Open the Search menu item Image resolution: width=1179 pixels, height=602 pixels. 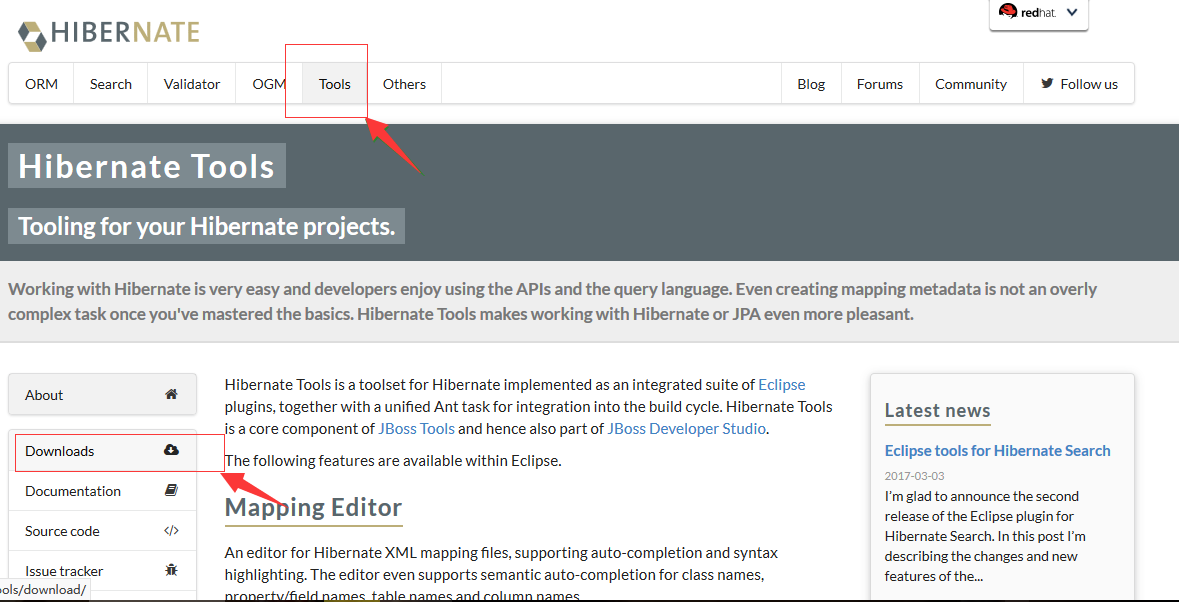pos(111,83)
